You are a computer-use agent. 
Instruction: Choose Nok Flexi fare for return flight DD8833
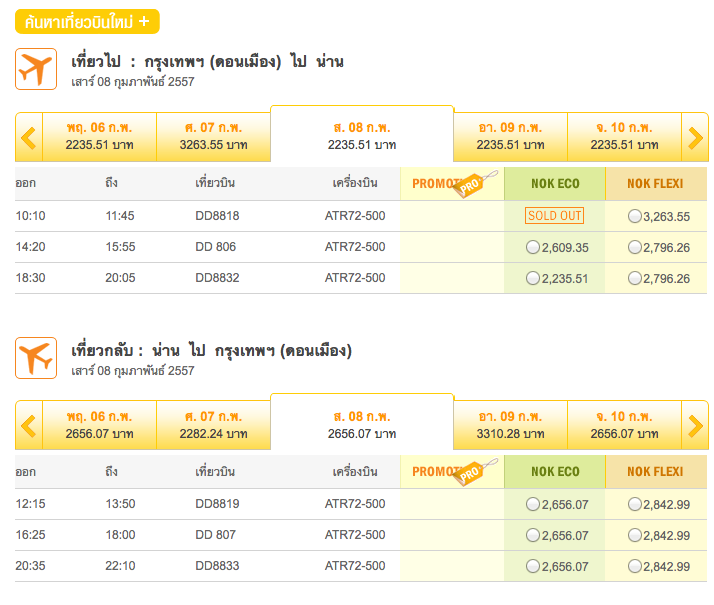click(635, 567)
